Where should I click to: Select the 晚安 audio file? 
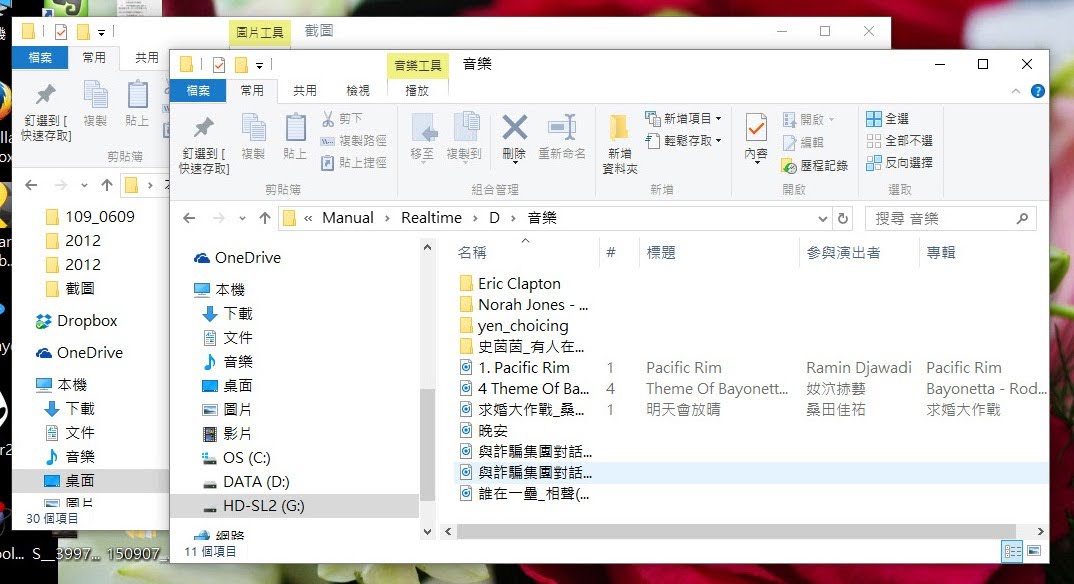coord(484,431)
